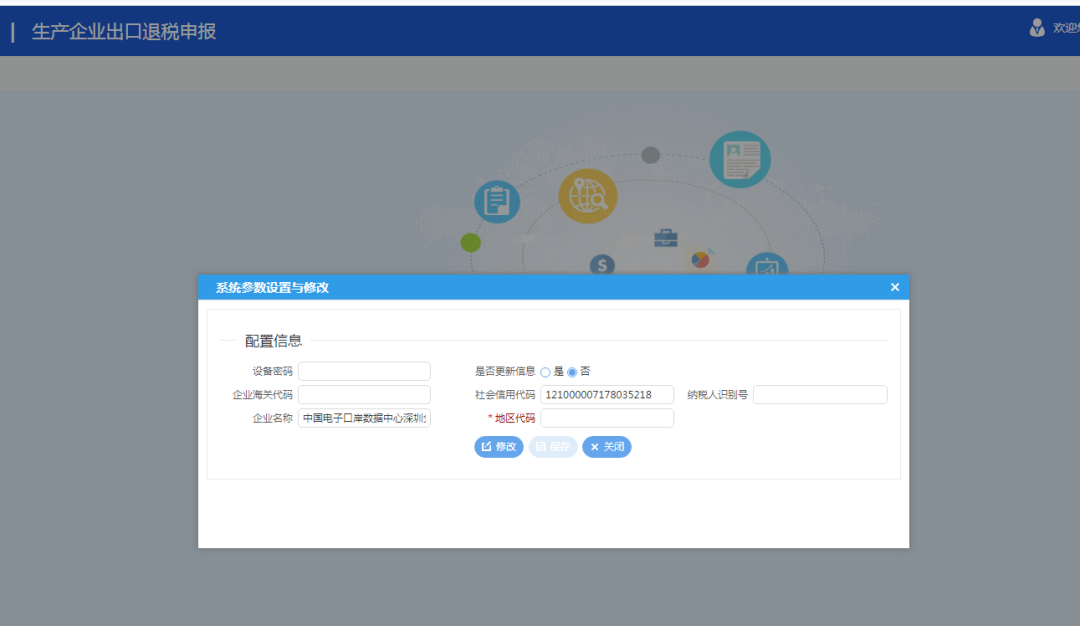Click the 纳税人识别号 label

coord(717,395)
